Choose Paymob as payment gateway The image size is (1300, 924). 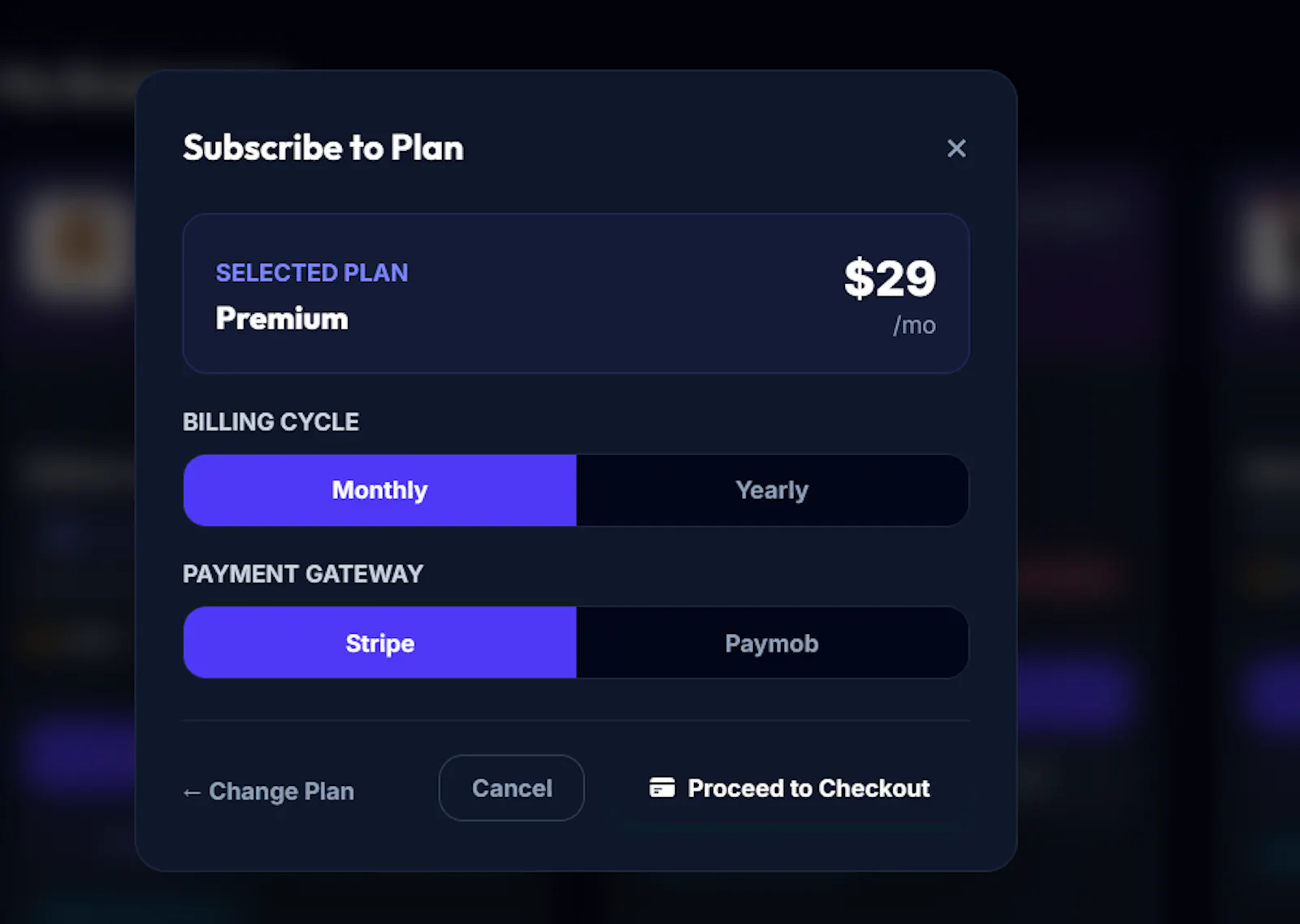pos(772,643)
